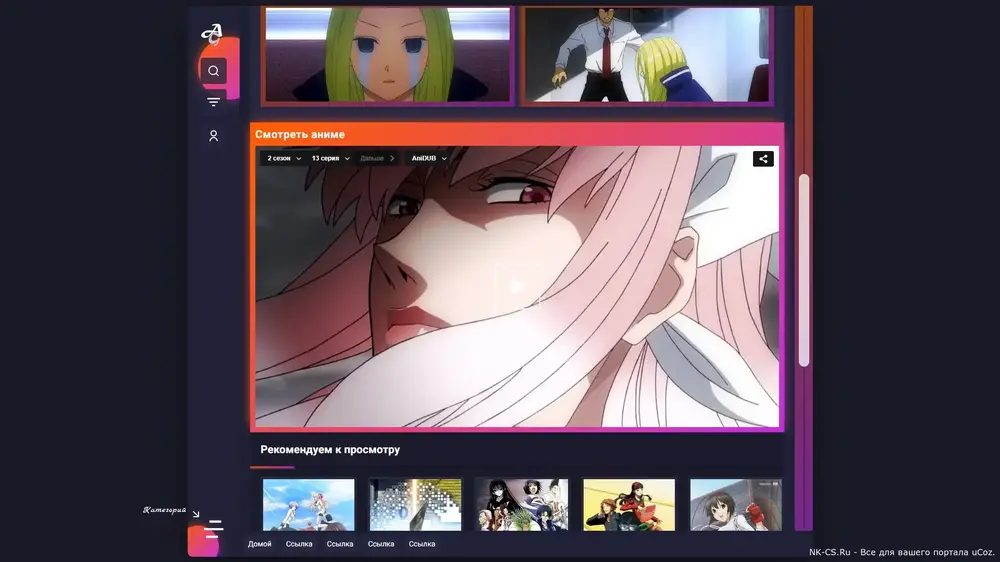Open search from the magnifier icon

pyautogui.click(x=214, y=71)
